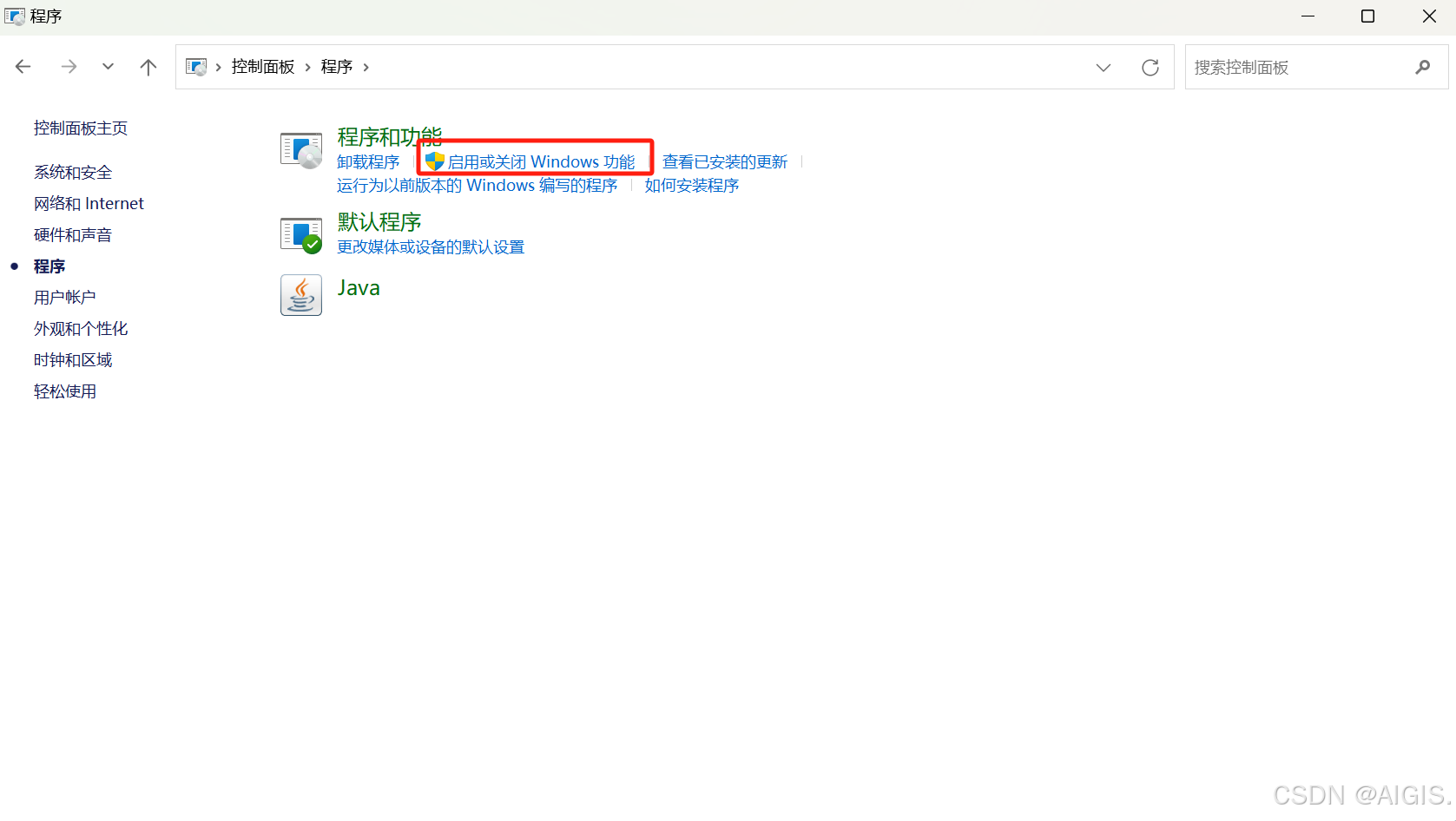Click 启用或关闭 Windows 功能 link
Image resolution: width=1456 pixels, height=821 pixels.
coord(541,162)
